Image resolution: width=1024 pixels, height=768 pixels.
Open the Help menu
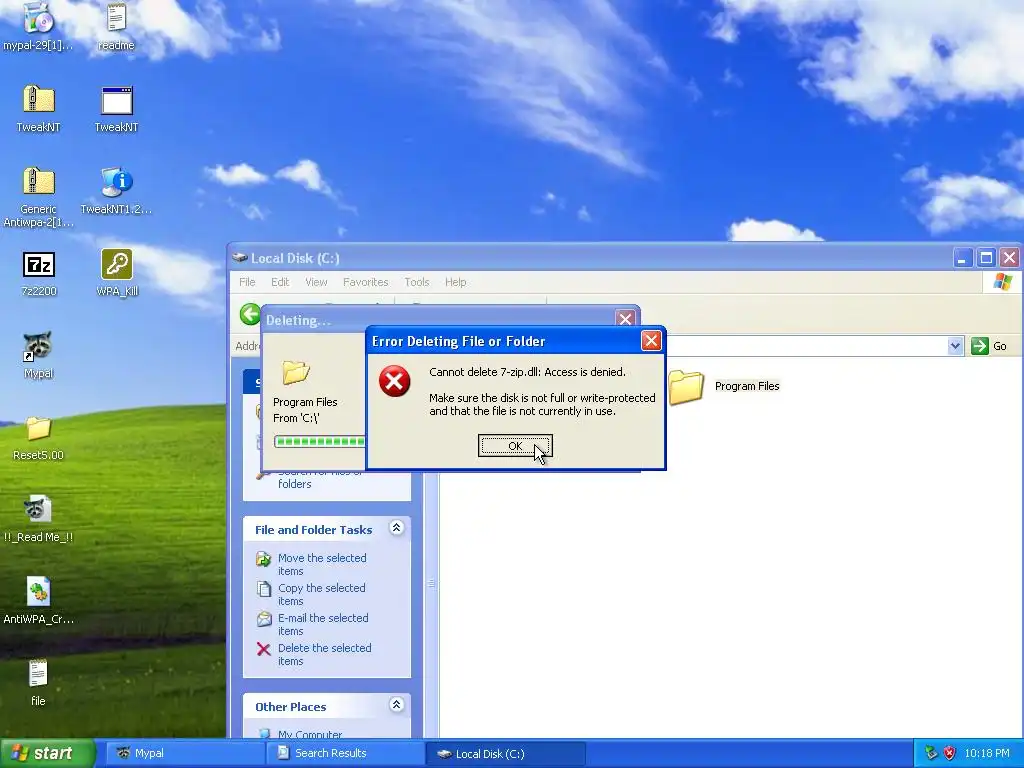click(456, 282)
